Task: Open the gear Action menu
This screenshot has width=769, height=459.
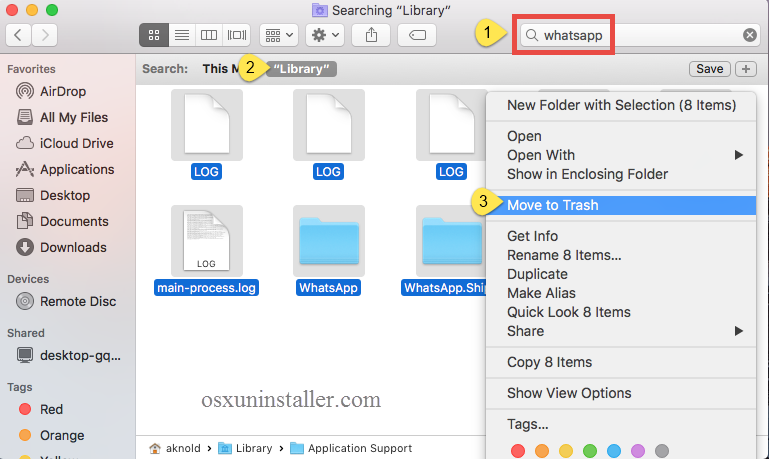Action: [x=325, y=35]
